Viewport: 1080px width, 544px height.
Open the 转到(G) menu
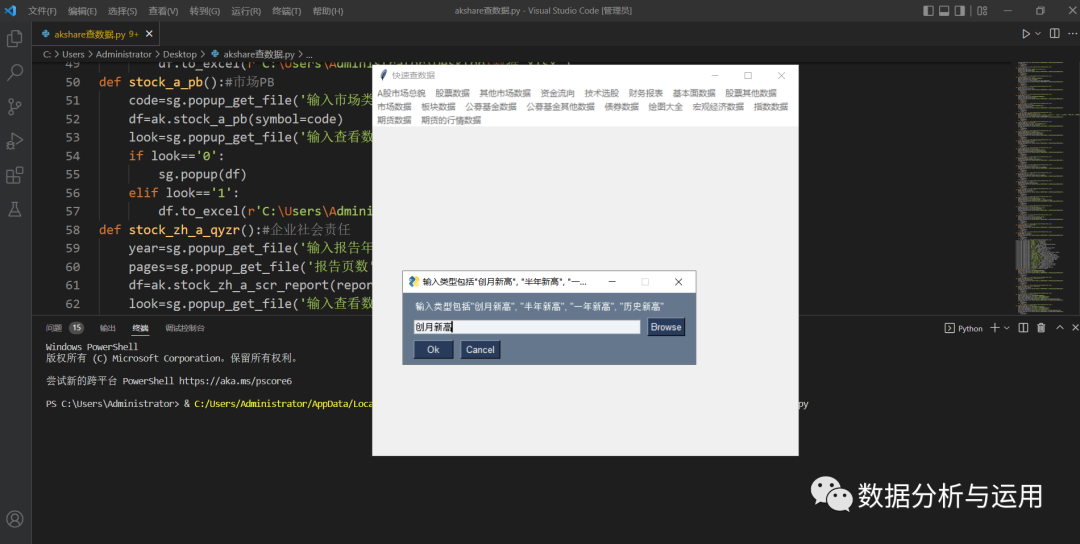click(205, 11)
